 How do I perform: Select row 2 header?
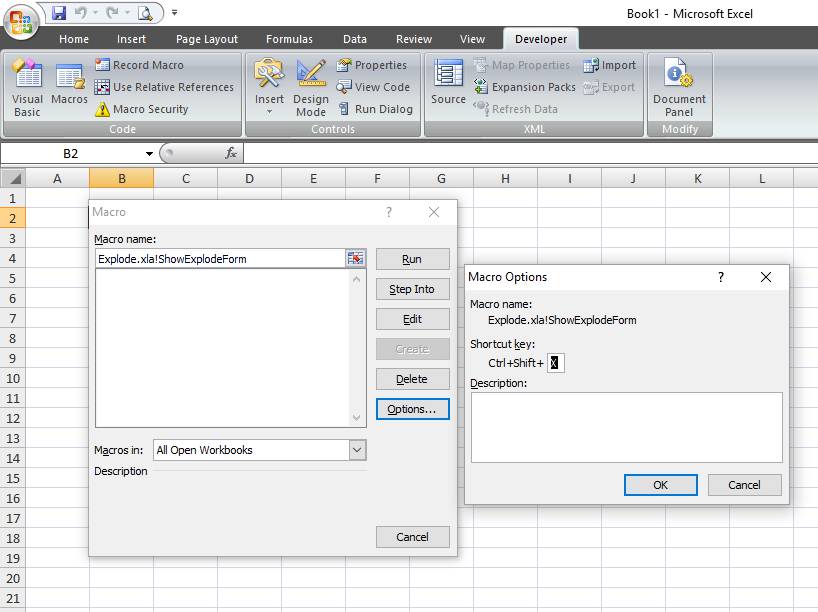[13, 218]
